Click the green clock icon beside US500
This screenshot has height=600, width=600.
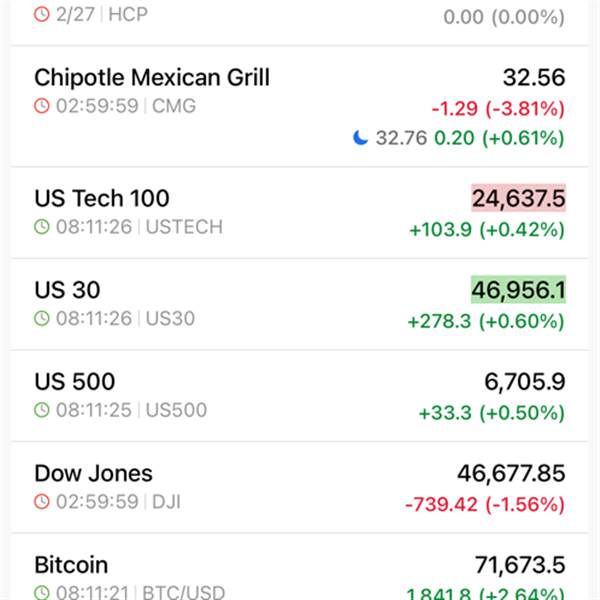(x=41, y=410)
